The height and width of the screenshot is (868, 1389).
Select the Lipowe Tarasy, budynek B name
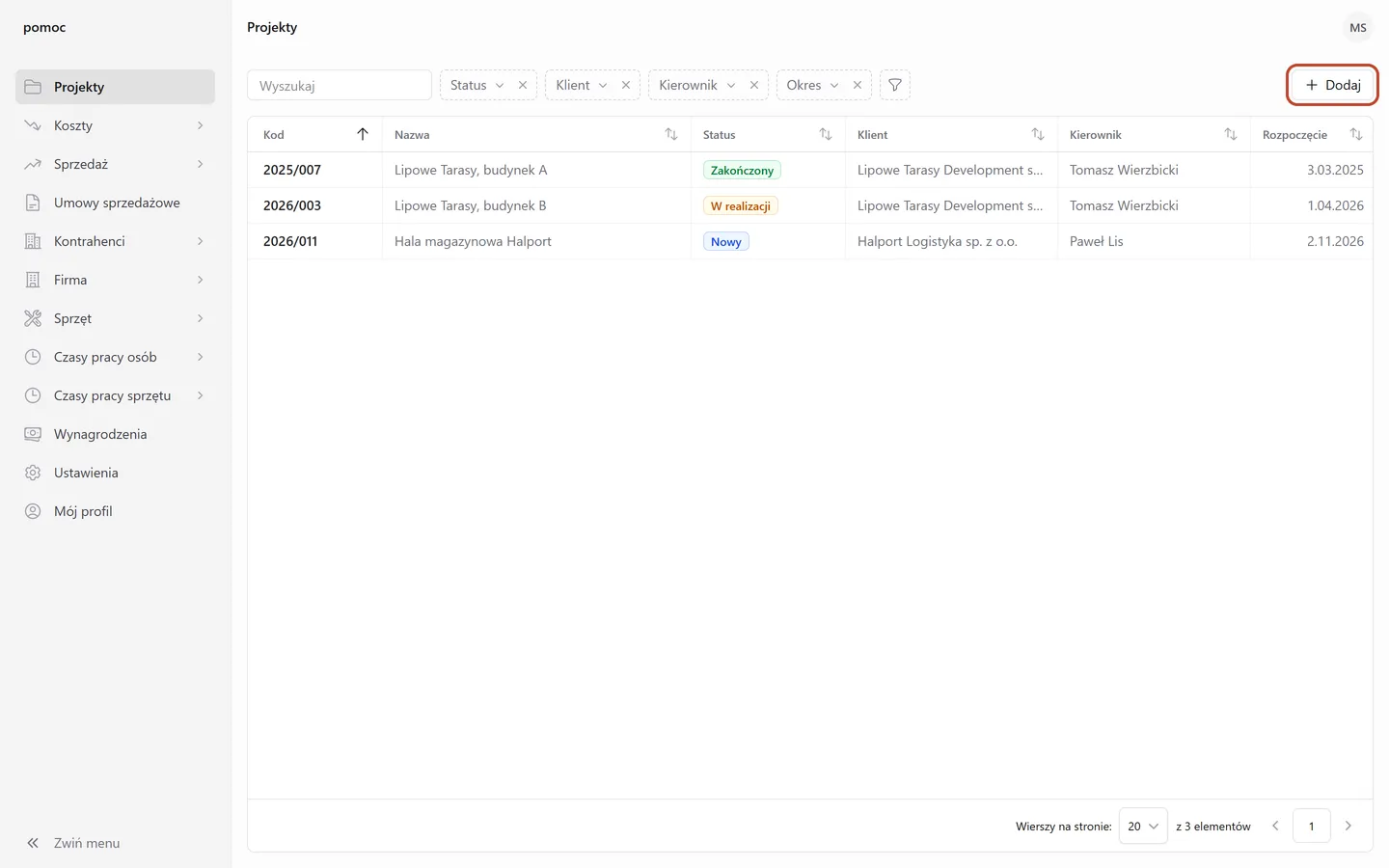[471, 205]
